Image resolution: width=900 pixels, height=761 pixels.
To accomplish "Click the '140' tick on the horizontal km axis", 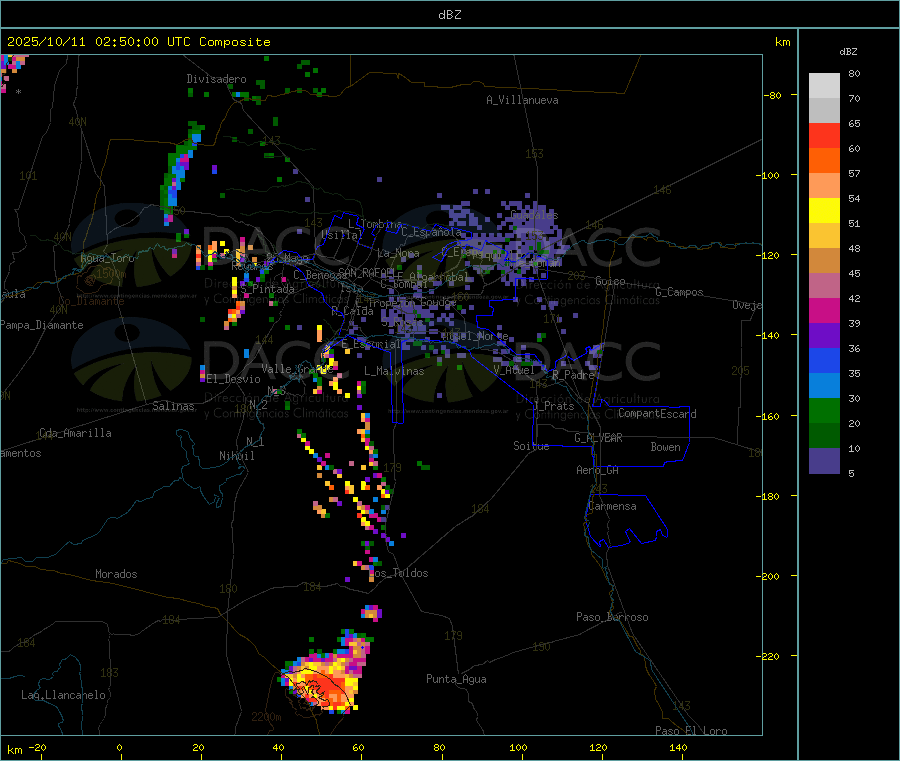I will click(x=678, y=747).
